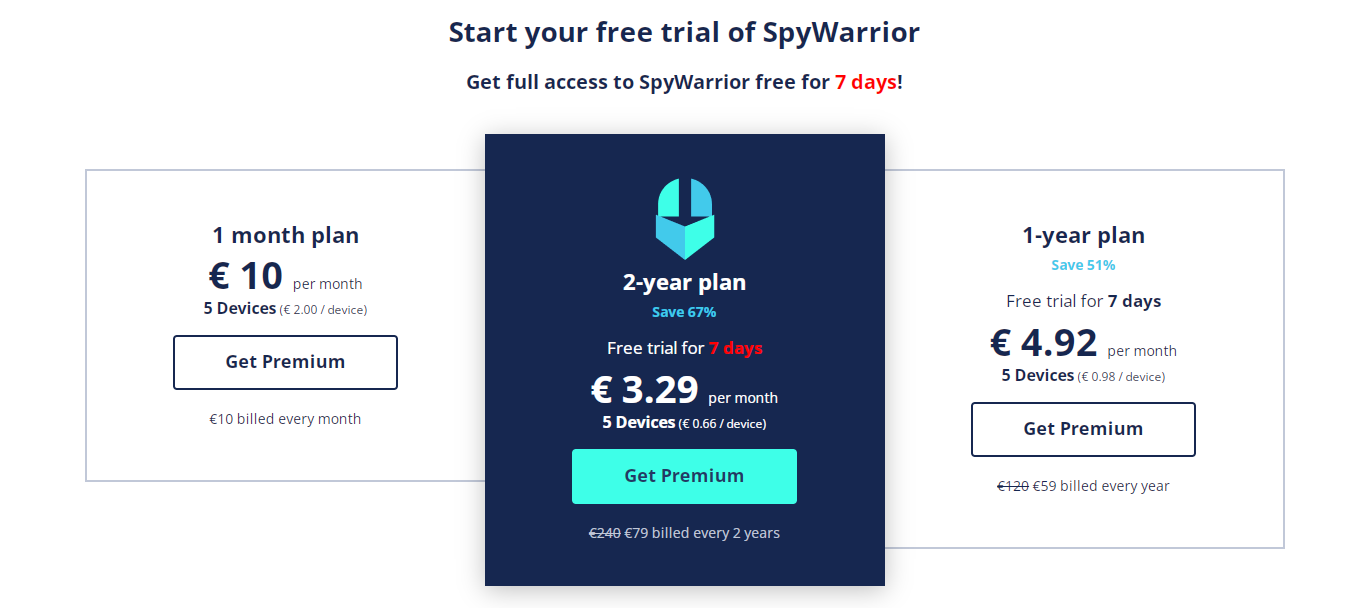The height and width of the screenshot is (608, 1352).
Task: Click the € 4.92 per month price
Action: [x=1083, y=343]
